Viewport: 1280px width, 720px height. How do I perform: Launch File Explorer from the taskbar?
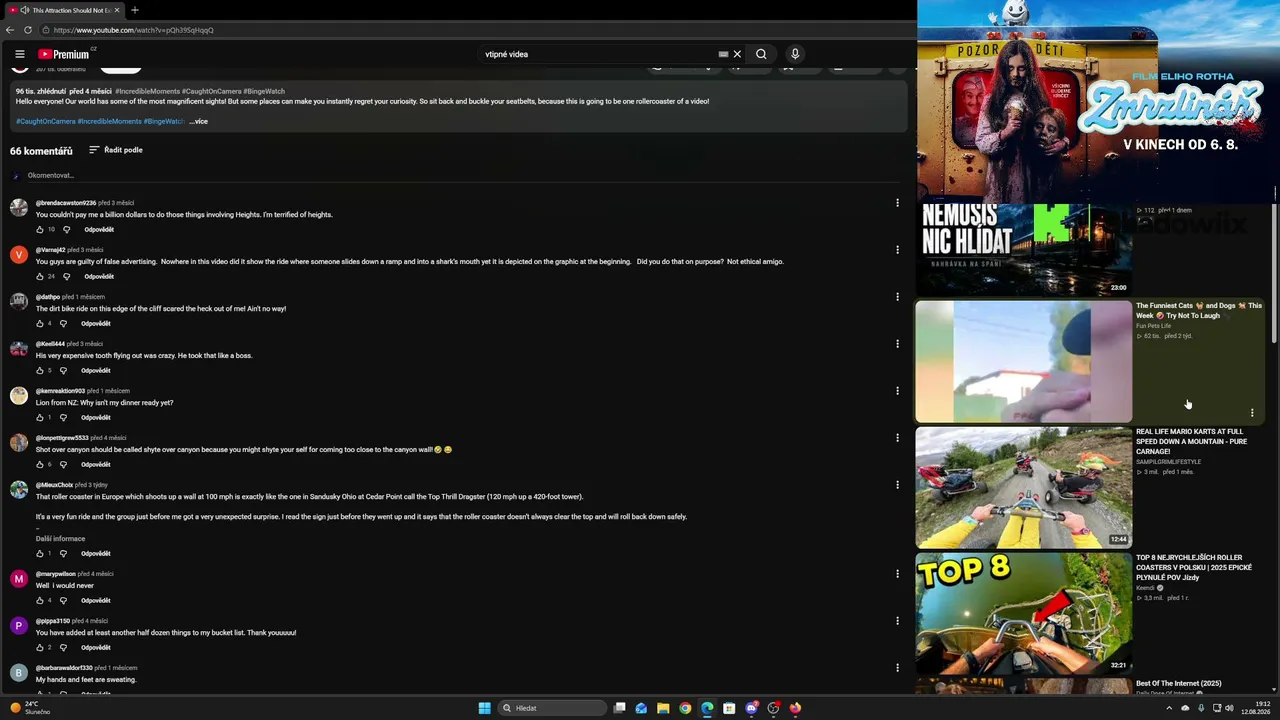[663, 708]
